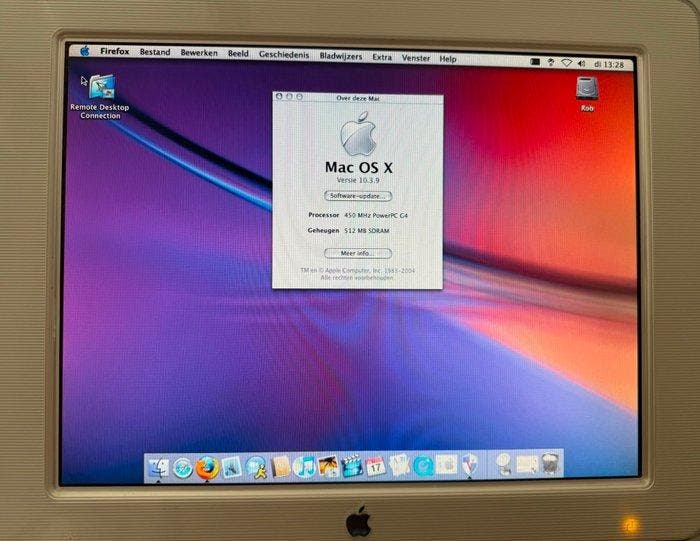The width and height of the screenshot is (700, 541).
Task: Open the AirPort signal menu bar icon
Action: (566, 63)
